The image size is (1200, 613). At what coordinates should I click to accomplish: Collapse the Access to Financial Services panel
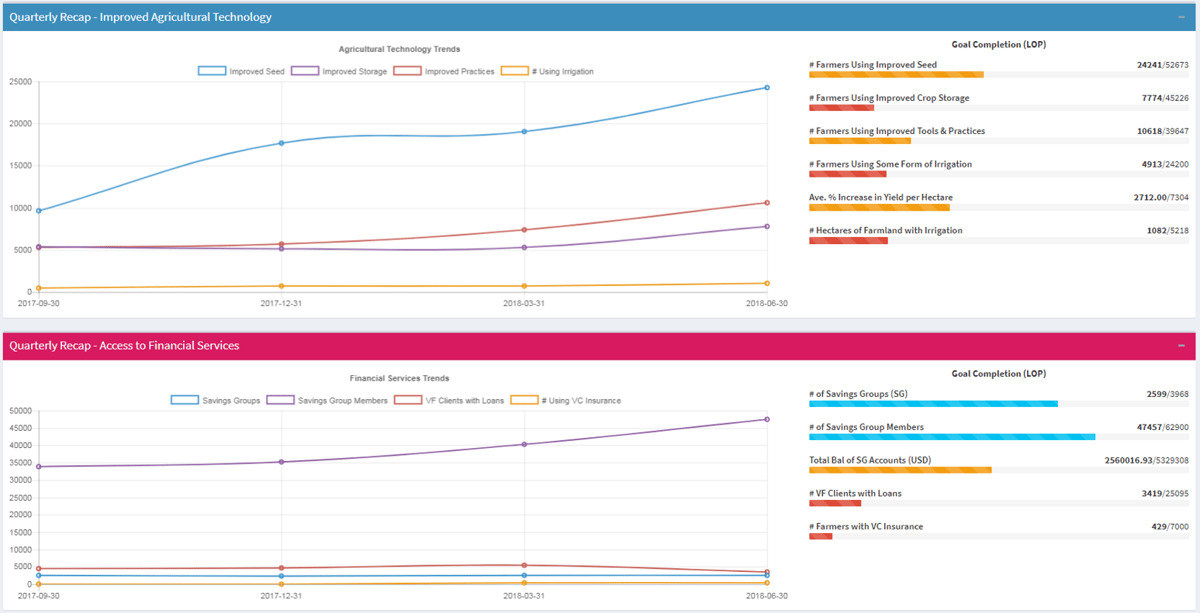1181,346
